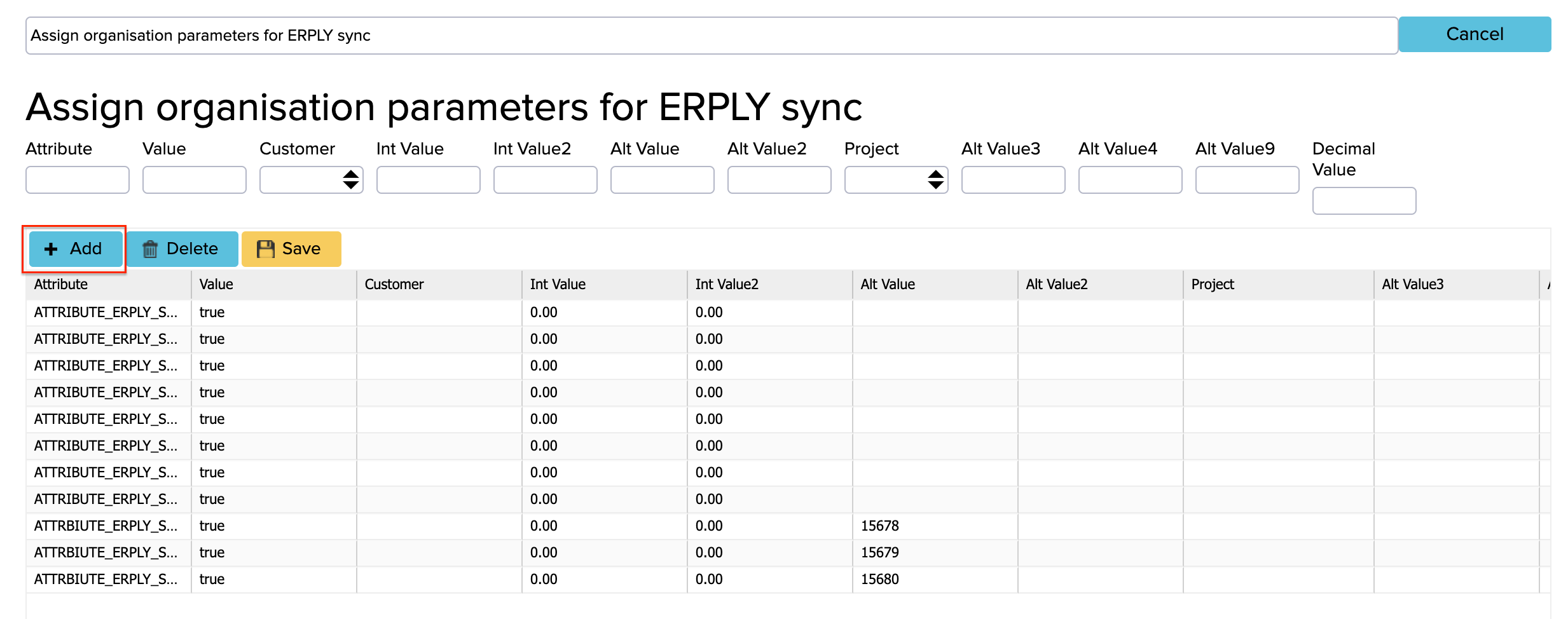The image size is (1568, 619).
Task: Click the search box at top
Action: pyautogui.click(x=711, y=36)
